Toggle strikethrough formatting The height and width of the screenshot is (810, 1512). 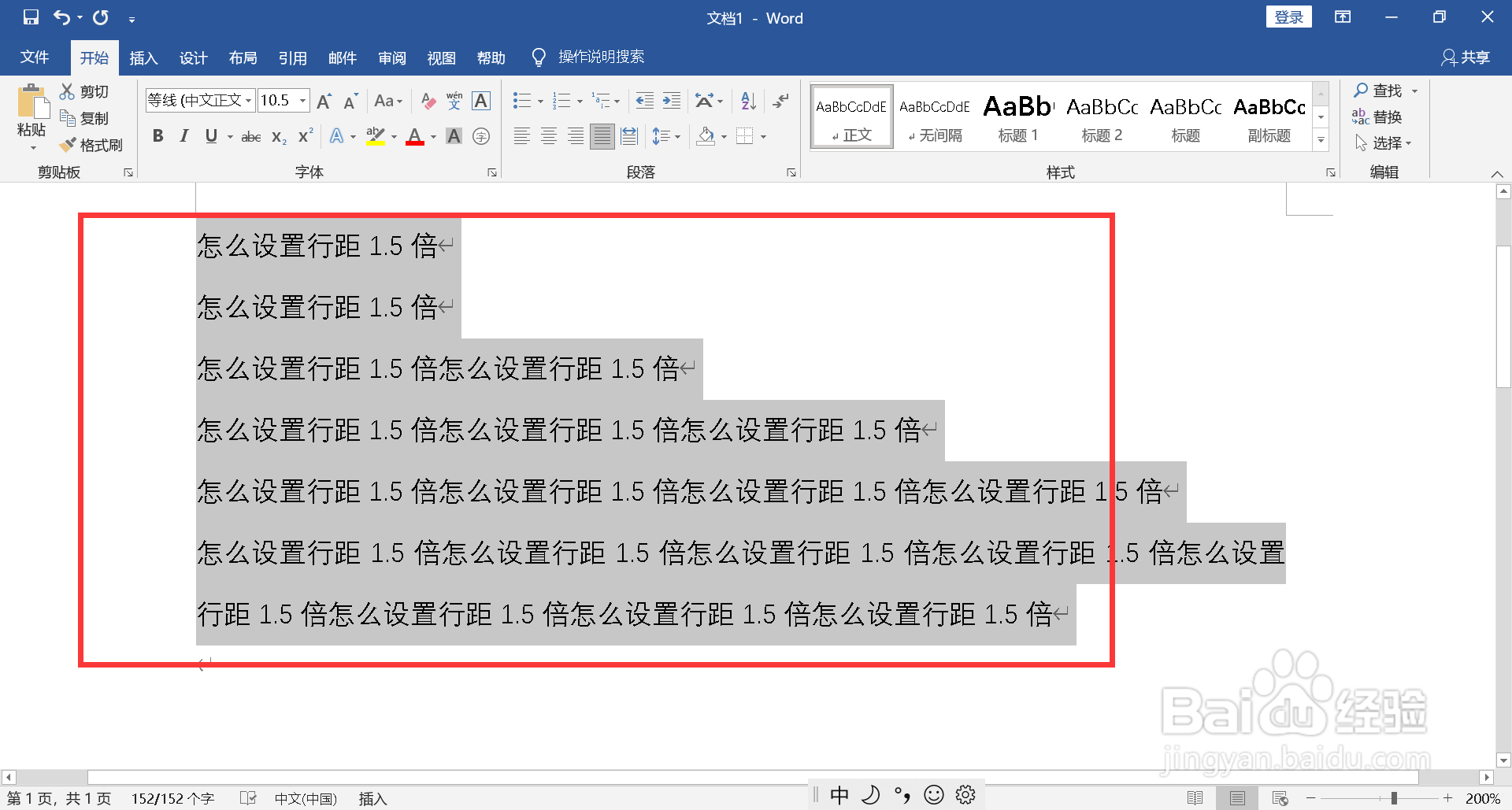coord(251,137)
